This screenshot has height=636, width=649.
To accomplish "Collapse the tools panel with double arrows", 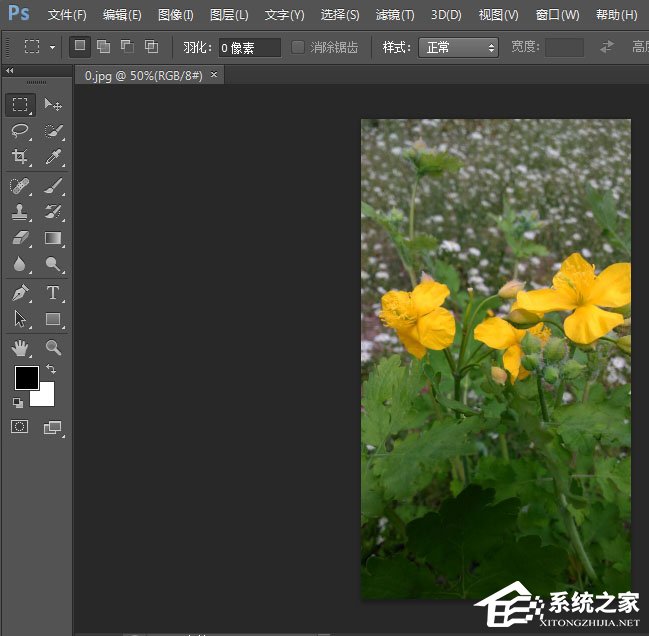I will 10,72.
